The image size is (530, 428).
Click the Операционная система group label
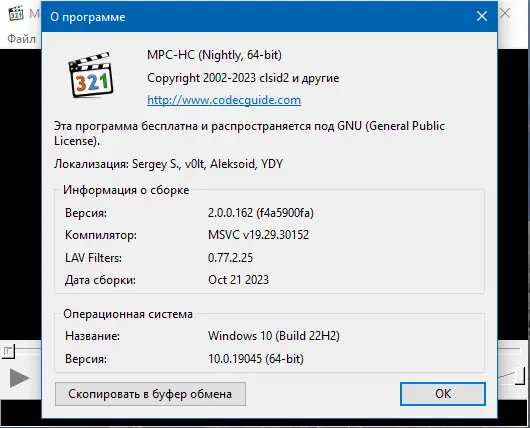coord(128,314)
